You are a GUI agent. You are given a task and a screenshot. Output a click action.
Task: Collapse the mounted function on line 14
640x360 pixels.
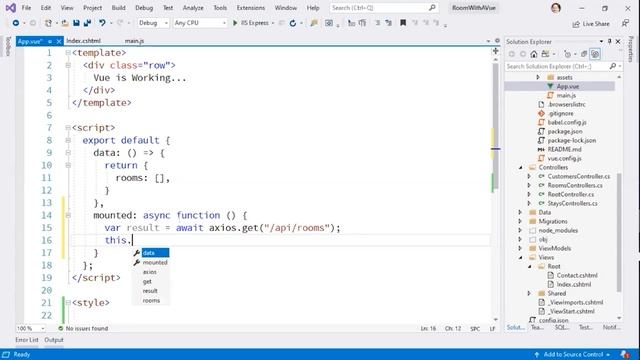click(68, 215)
